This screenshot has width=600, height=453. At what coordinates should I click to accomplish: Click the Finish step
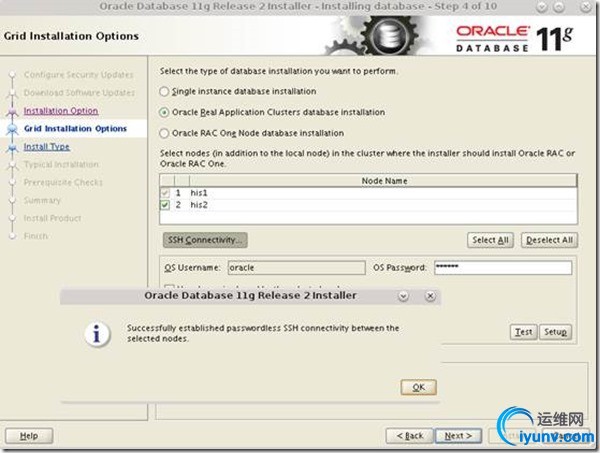[x=36, y=236]
